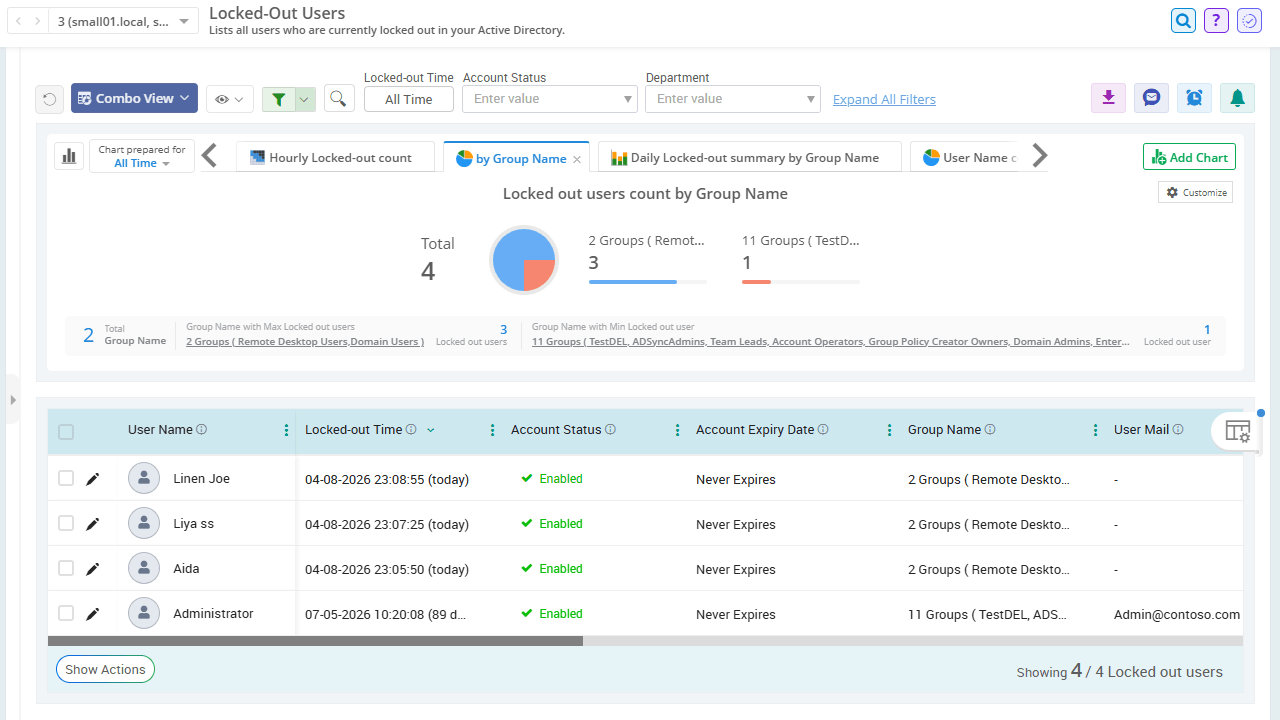1280x720 pixels.
Task: Click the purple export download icon
Action: pyautogui.click(x=1108, y=98)
